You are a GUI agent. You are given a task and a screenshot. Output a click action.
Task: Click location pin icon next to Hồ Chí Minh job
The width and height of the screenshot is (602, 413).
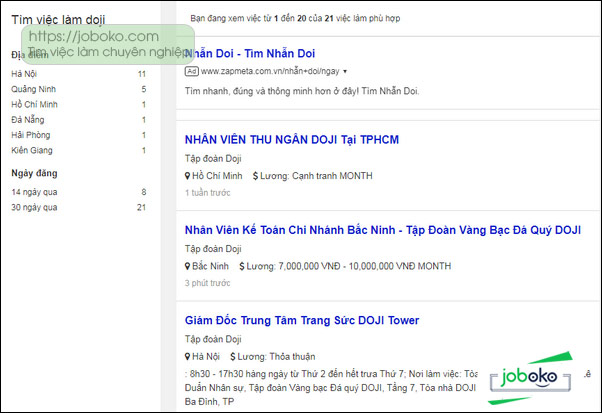tap(187, 176)
